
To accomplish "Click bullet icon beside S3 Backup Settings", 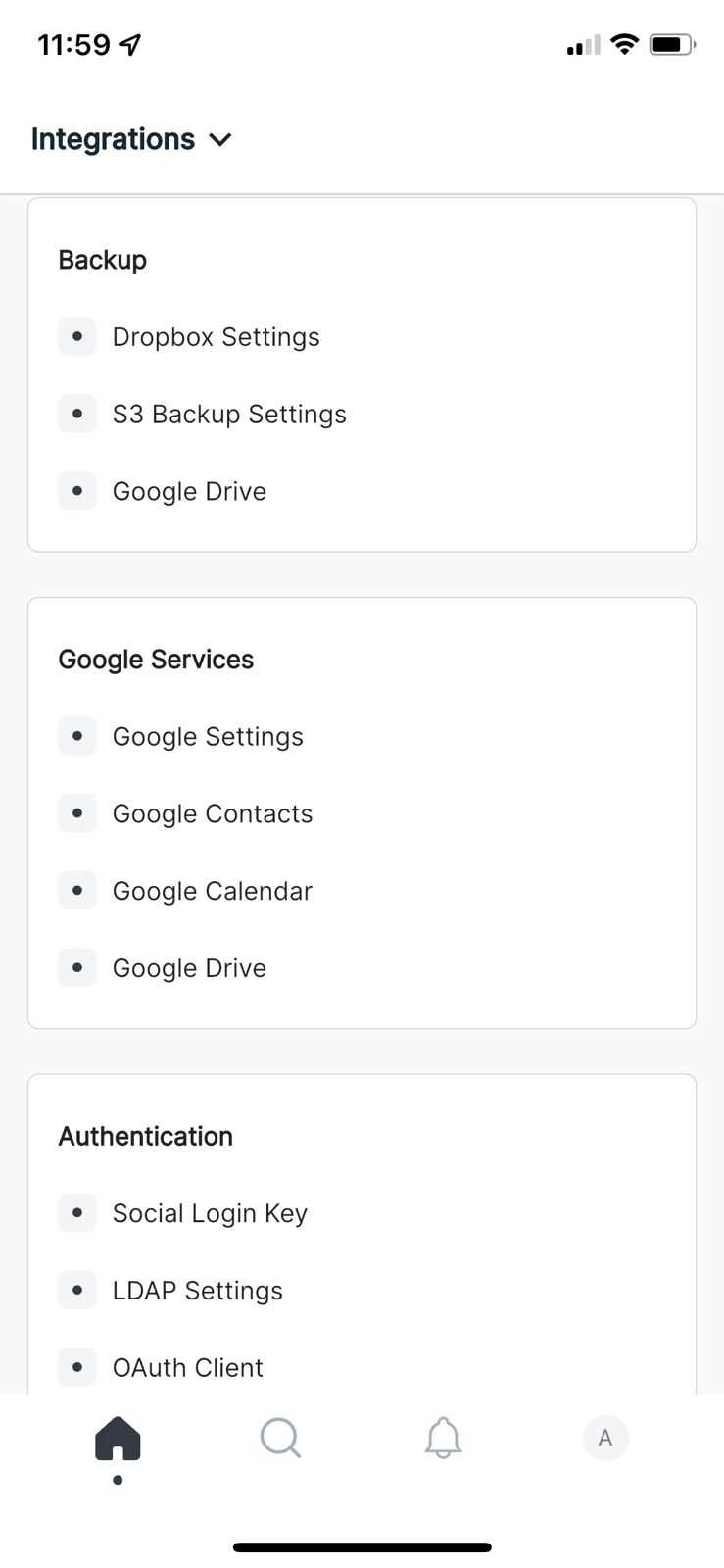I will (x=77, y=414).
